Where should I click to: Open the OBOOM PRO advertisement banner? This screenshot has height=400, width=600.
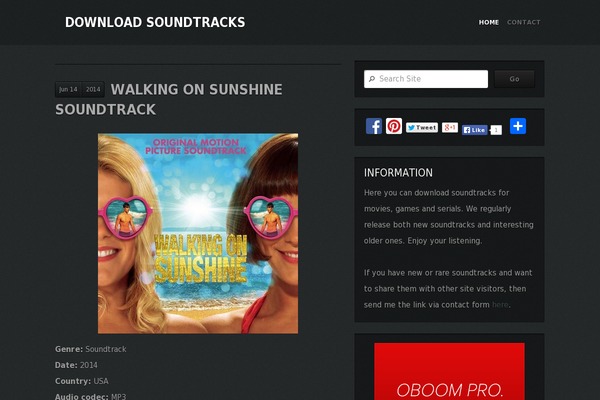449,371
